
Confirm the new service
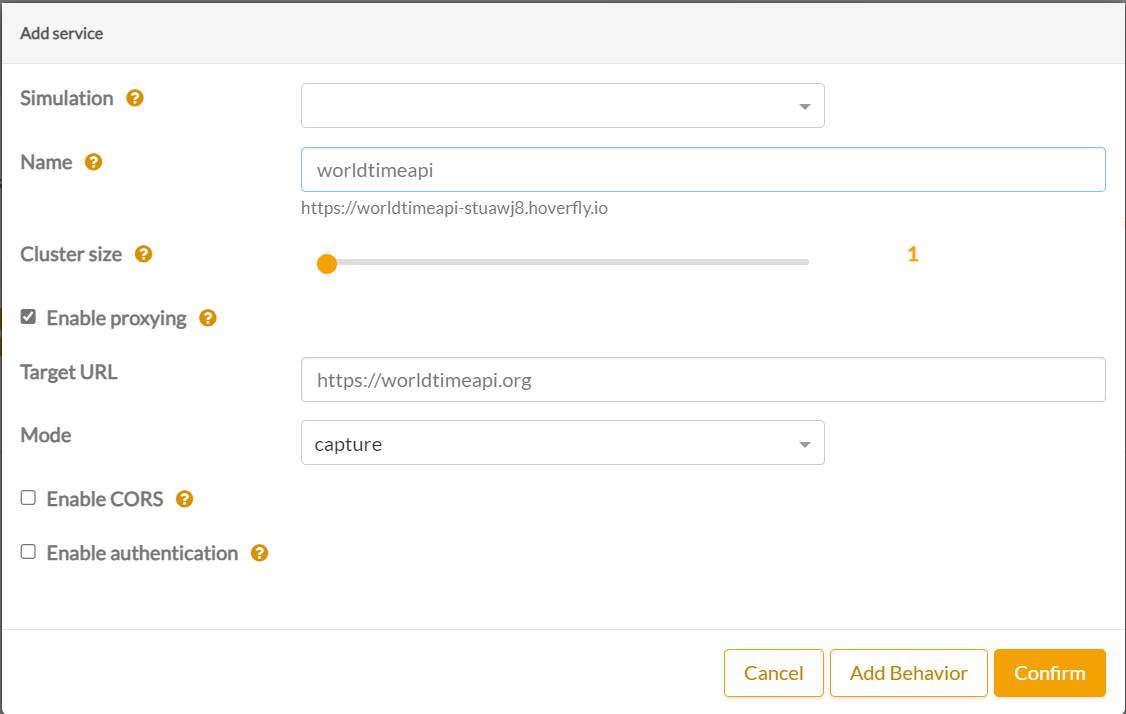pyautogui.click(x=1049, y=673)
